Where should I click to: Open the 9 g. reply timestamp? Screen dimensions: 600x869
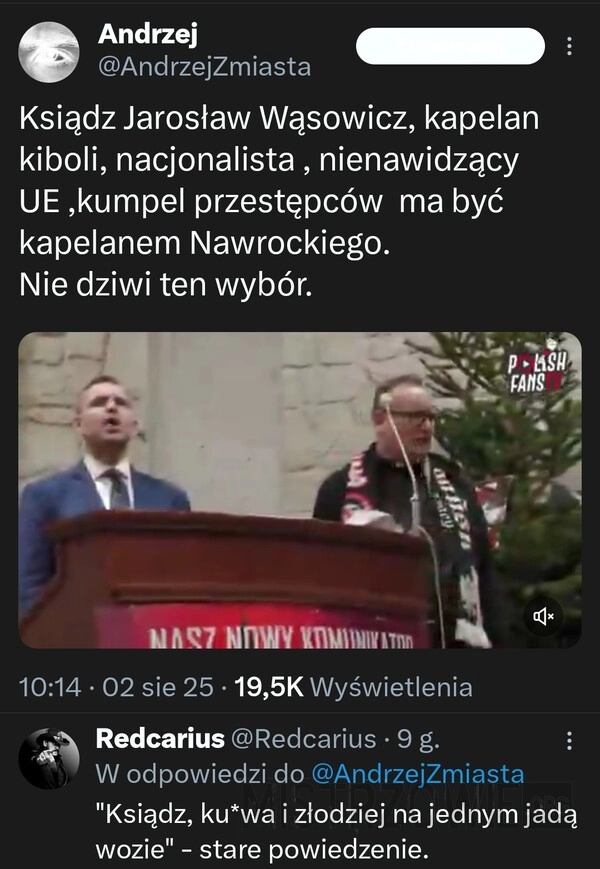pyautogui.click(x=418, y=739)
